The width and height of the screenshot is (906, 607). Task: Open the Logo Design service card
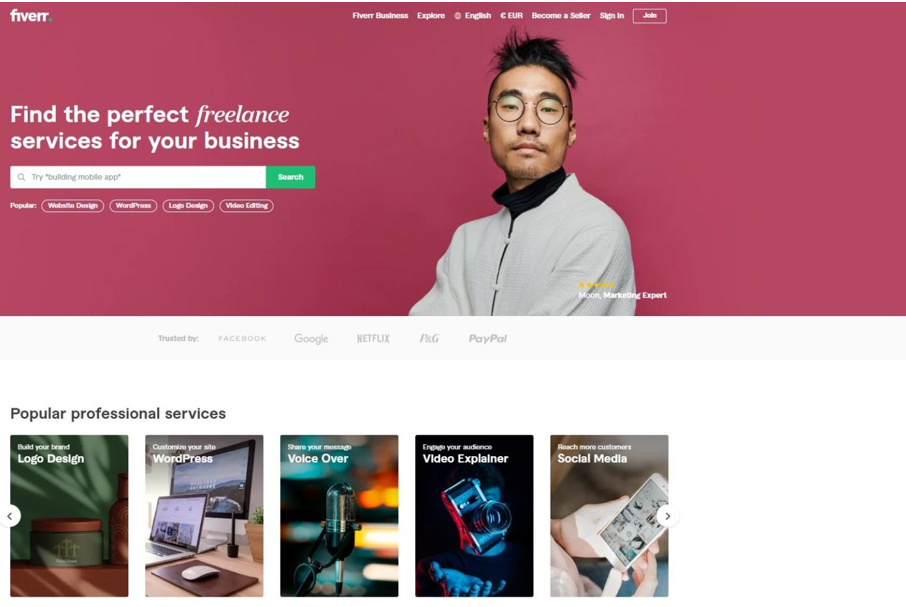tap(69, 516)
